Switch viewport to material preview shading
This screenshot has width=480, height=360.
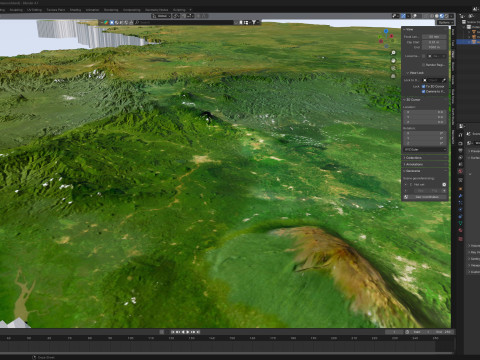tap(442, 16)
